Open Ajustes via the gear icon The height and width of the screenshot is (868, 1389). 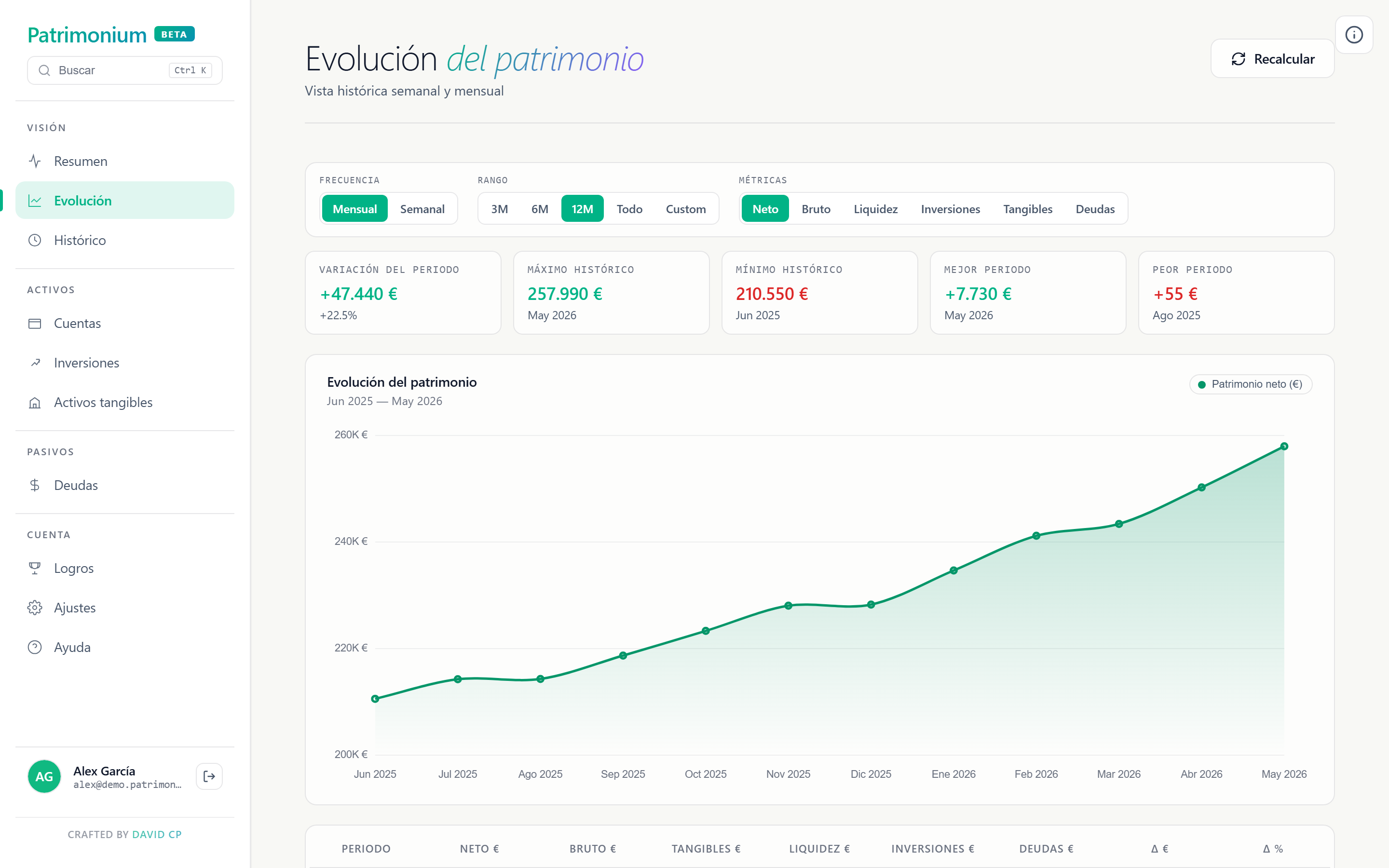tap(35, 608)
